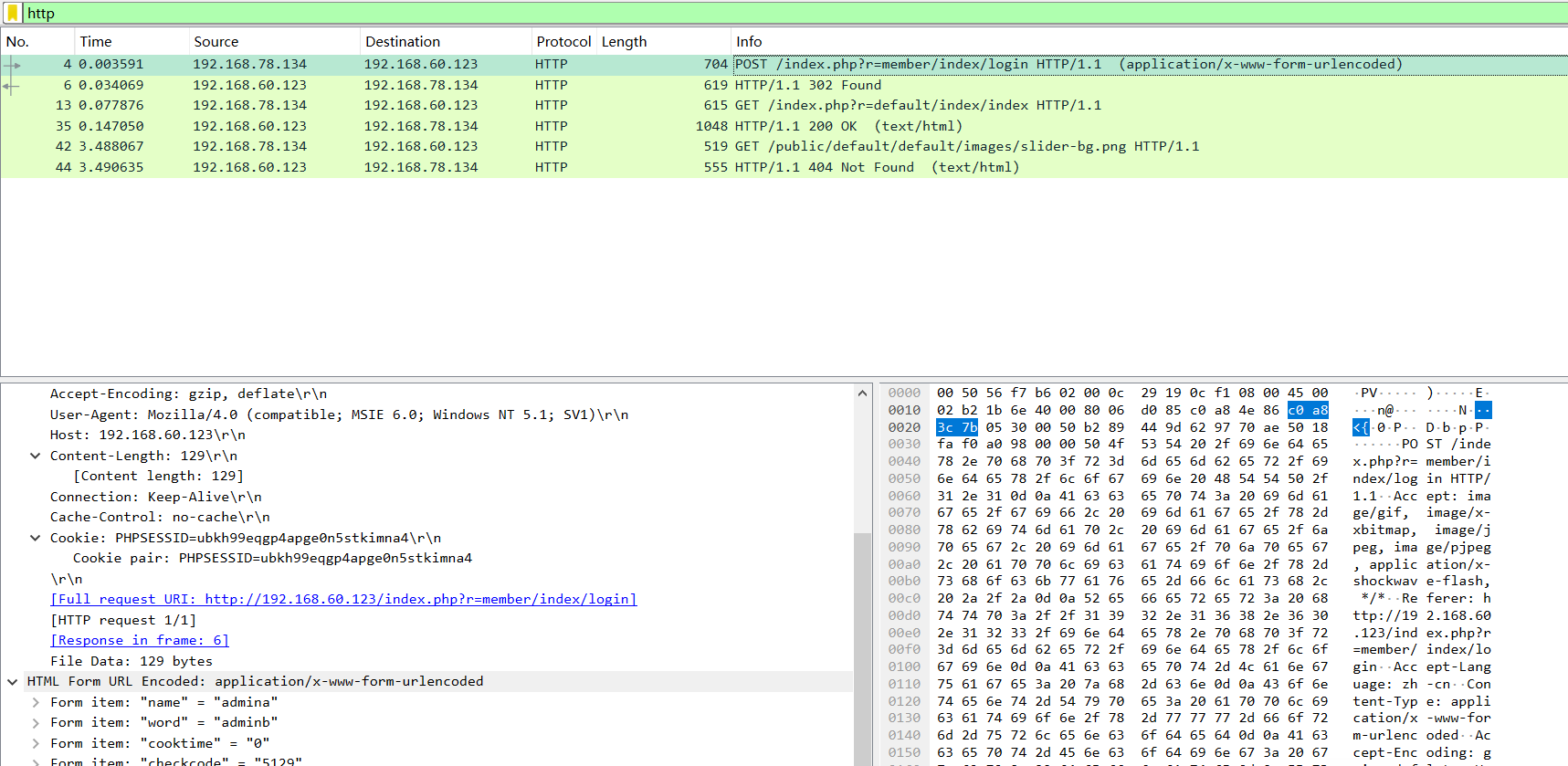Click highlighted hex bytes c0 a8
The image size is (1568, 766).
click(x=1308, y=410)
